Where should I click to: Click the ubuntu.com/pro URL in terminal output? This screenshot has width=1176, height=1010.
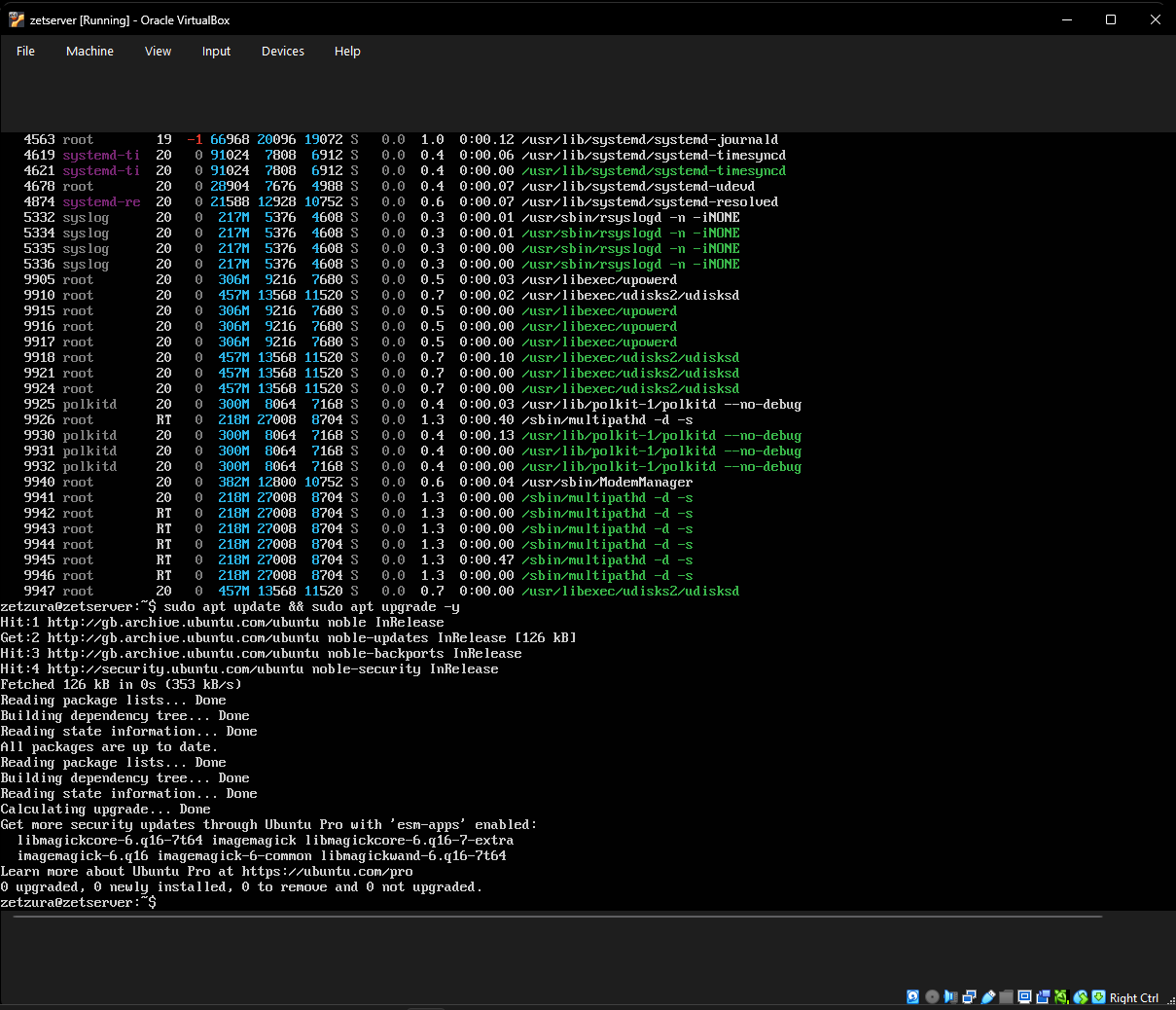327,872
